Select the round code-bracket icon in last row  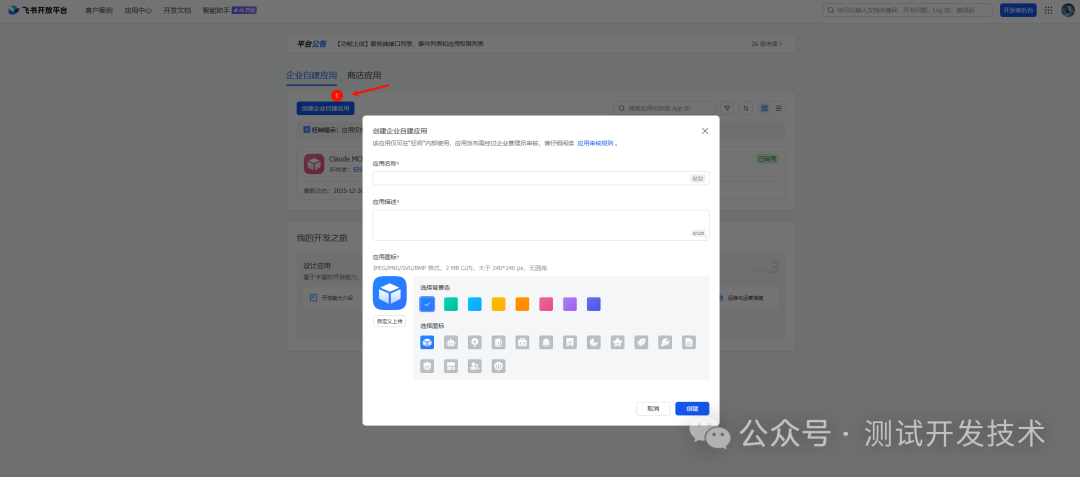(x=499, y=366)
